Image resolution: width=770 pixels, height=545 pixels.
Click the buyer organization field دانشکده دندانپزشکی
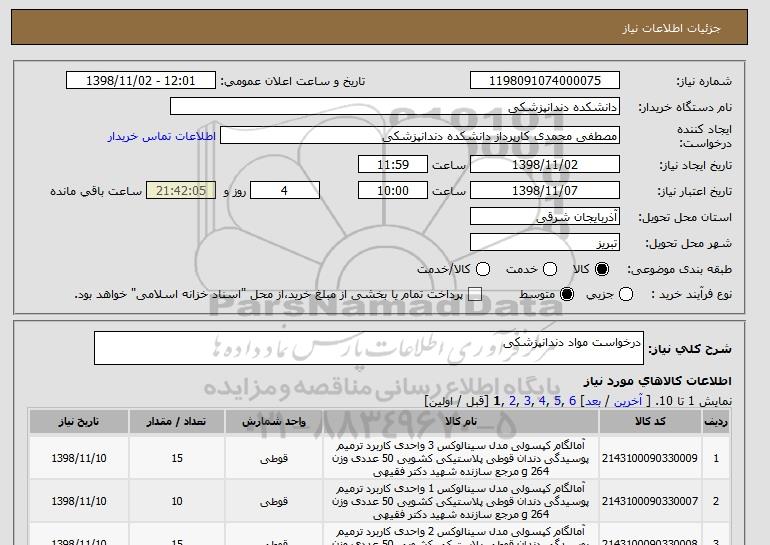(x=395, y=107)
